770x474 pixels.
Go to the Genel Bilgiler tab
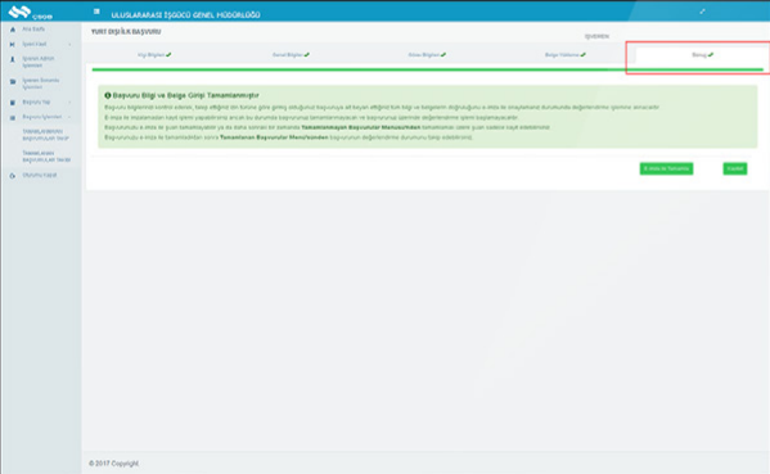pyautogui.click(x=290, y=54)
